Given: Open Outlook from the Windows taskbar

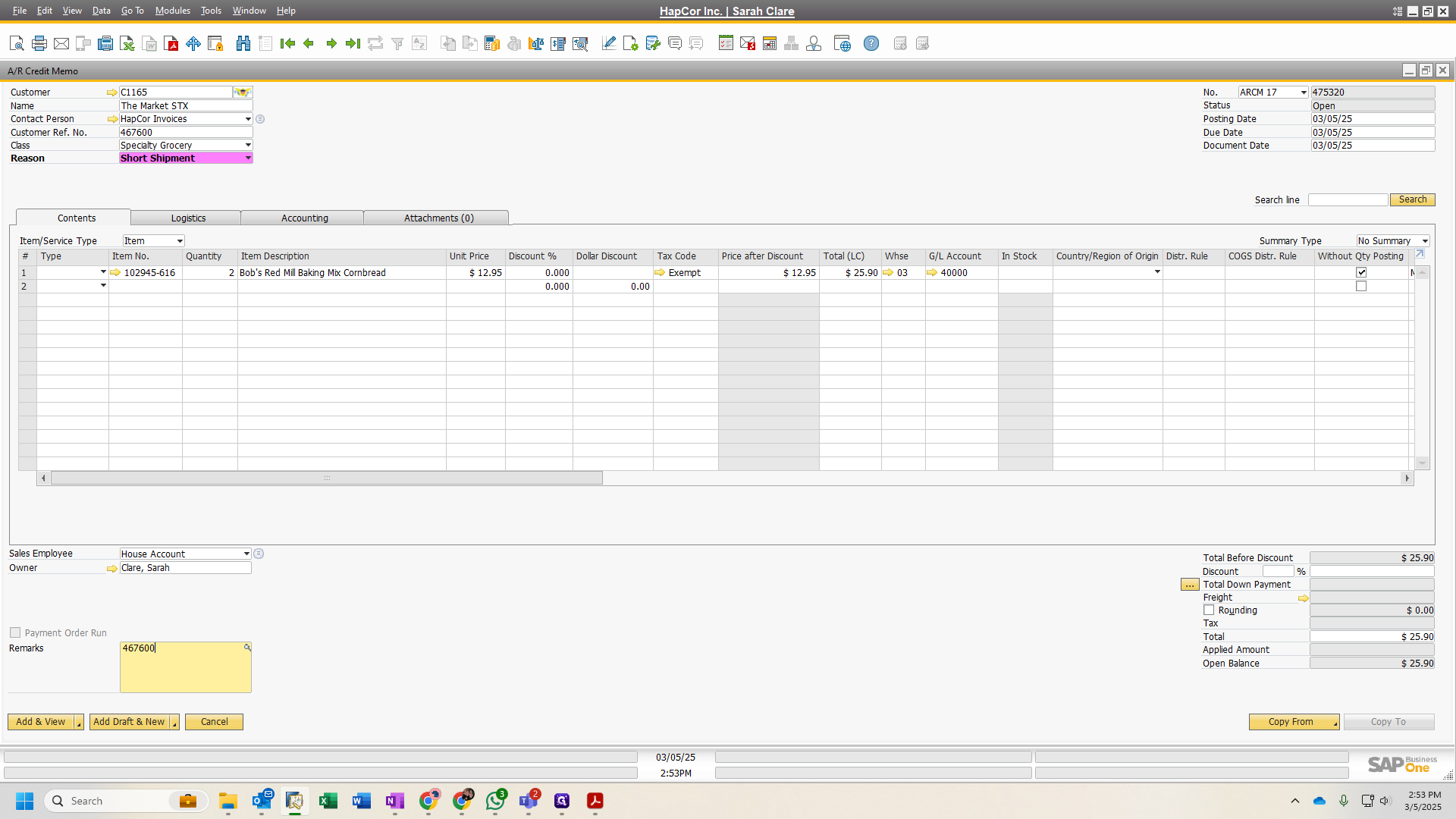Looking at the screenshot, I should 262,801.
